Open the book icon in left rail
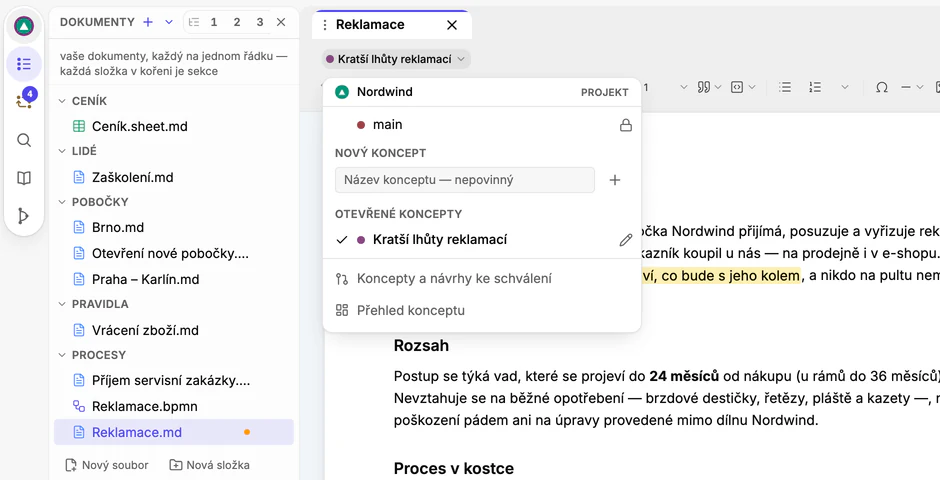 click(24, 178)
